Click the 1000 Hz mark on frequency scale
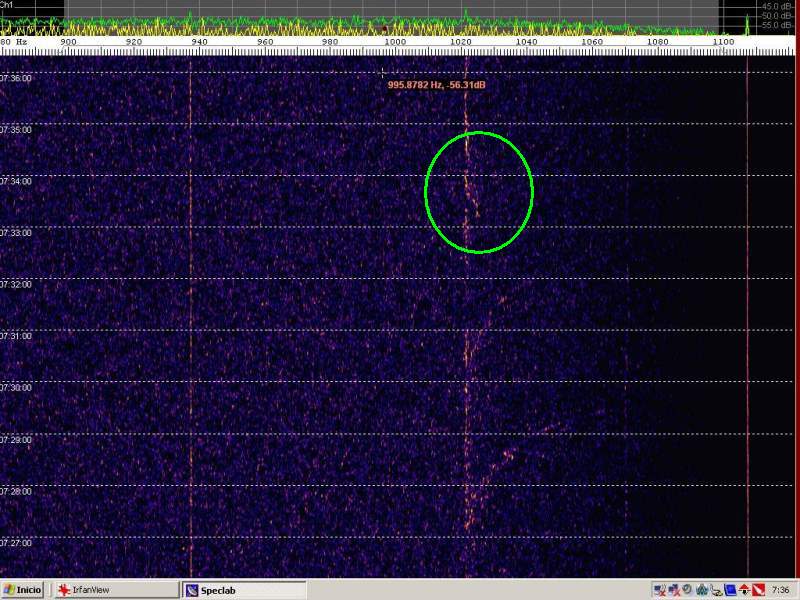800x600 pixels. pyautogui.click(x=395, y=42)
